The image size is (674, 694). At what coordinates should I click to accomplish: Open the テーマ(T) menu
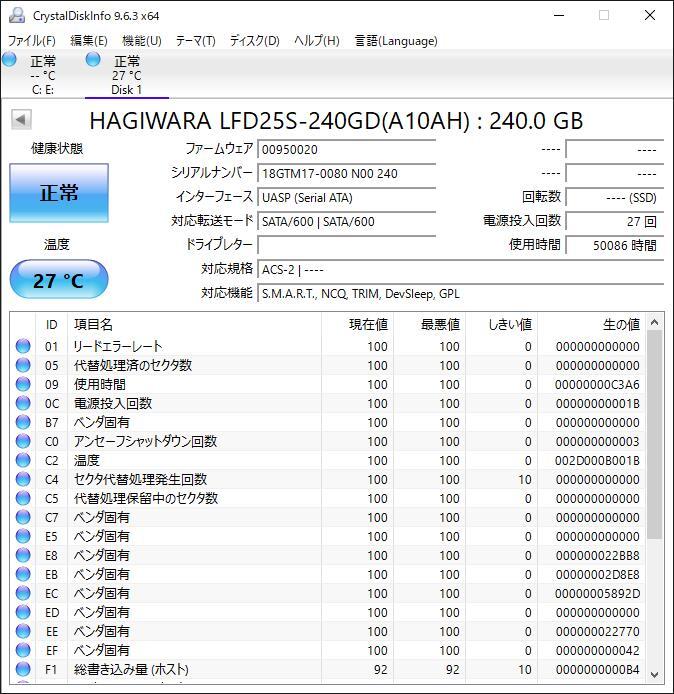[195, 41]
